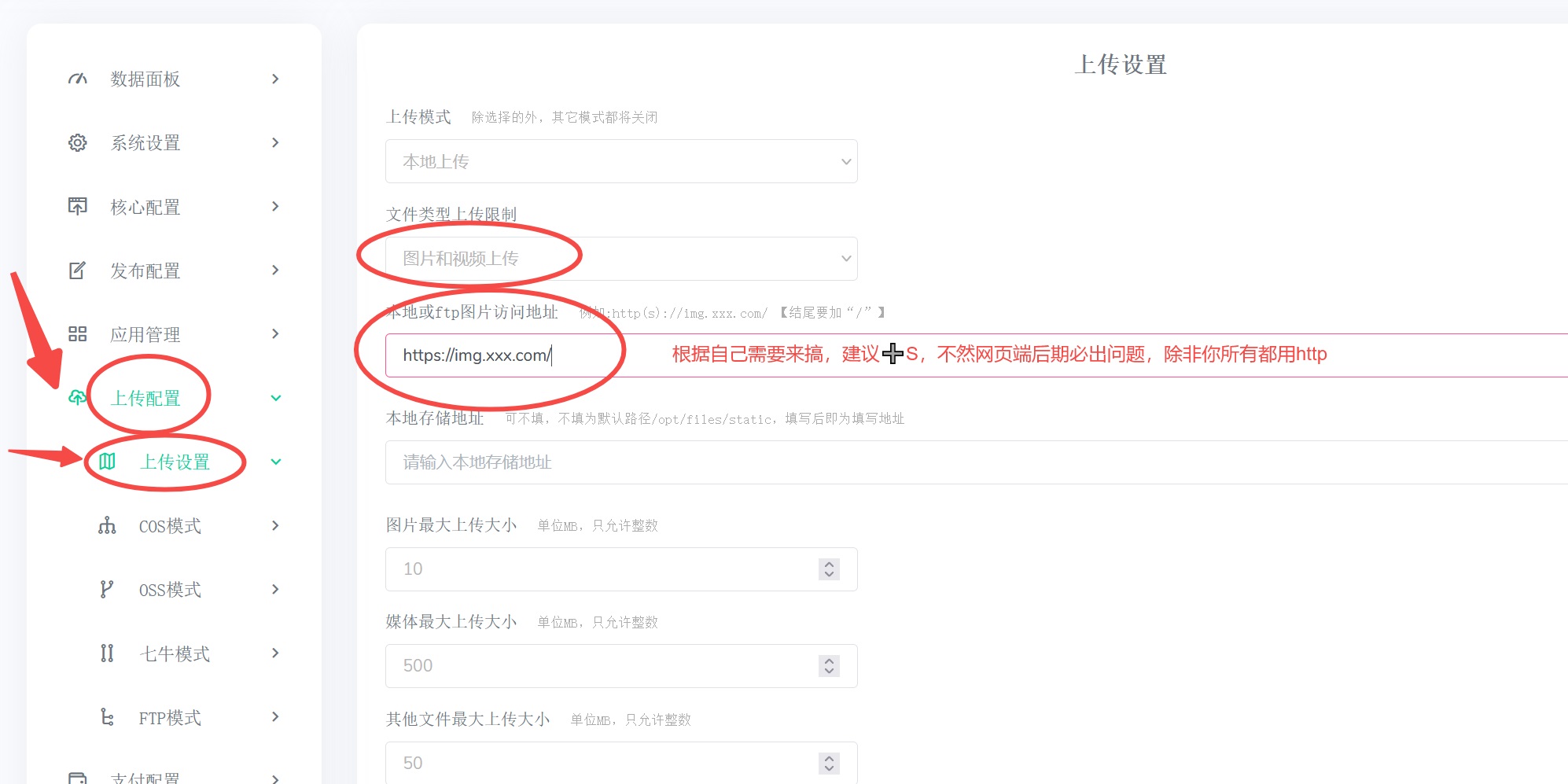The width and height of the screenshot is (1568, 784).
Task: Expand the 系统设置 menu chevron
Action: click(275, 142)
